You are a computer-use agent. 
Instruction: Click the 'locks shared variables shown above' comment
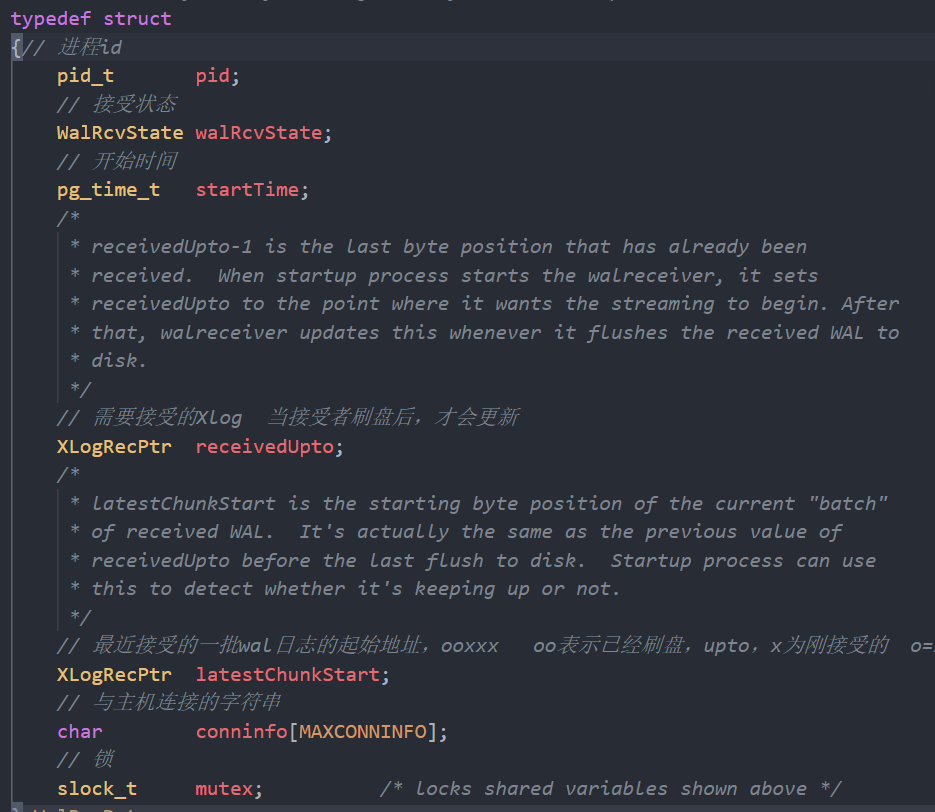611,789
